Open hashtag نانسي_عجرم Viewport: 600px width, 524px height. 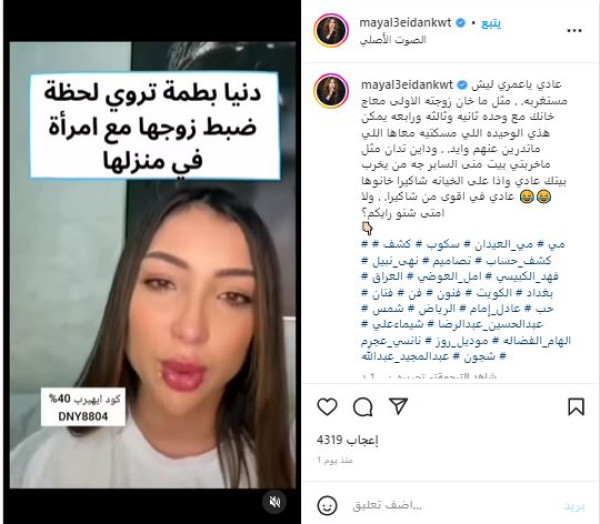(x=392, y=341)
